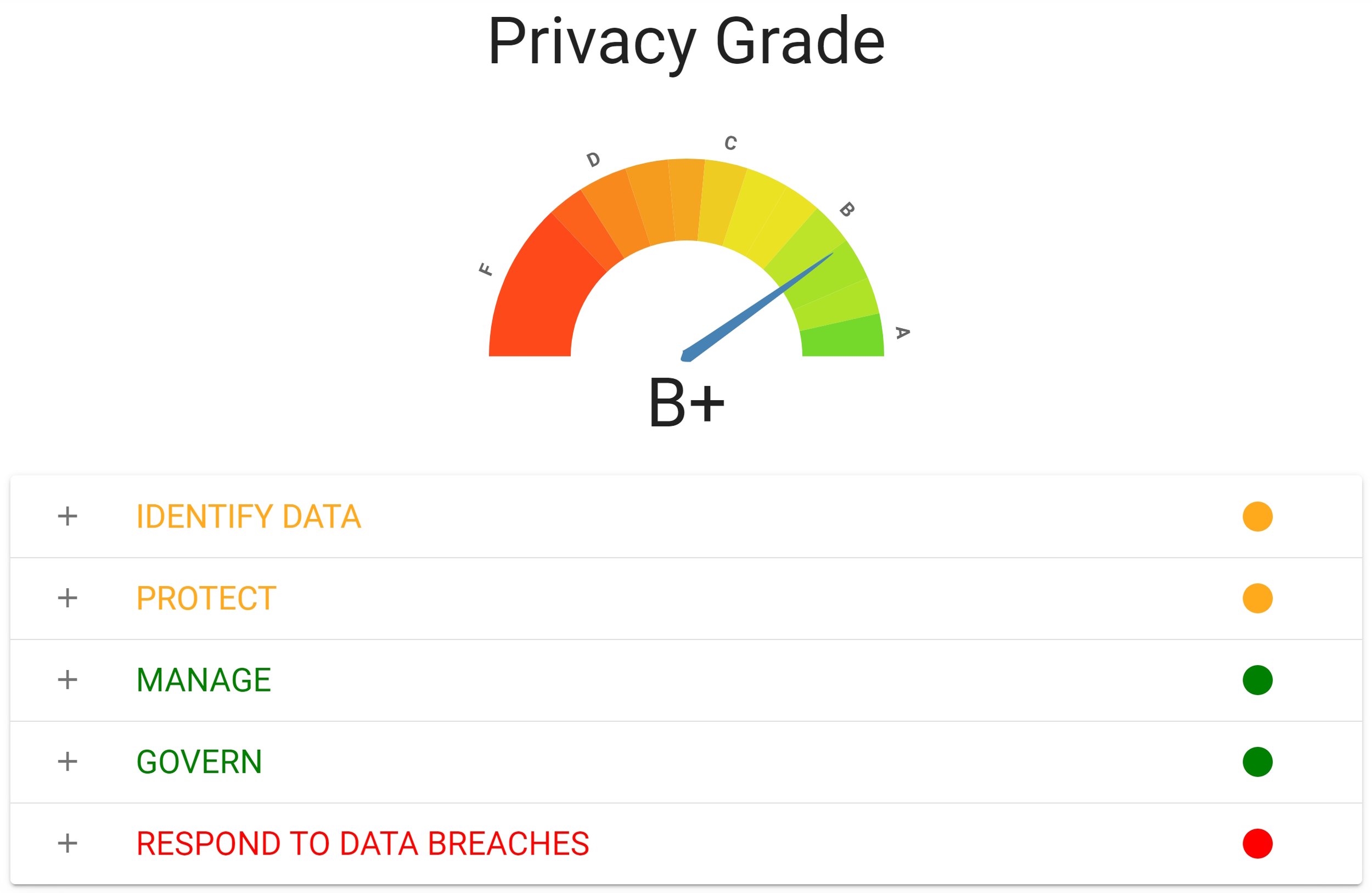
Task: Click plus icon beside Respond to Data Breaches
Action: pos(68,844)
